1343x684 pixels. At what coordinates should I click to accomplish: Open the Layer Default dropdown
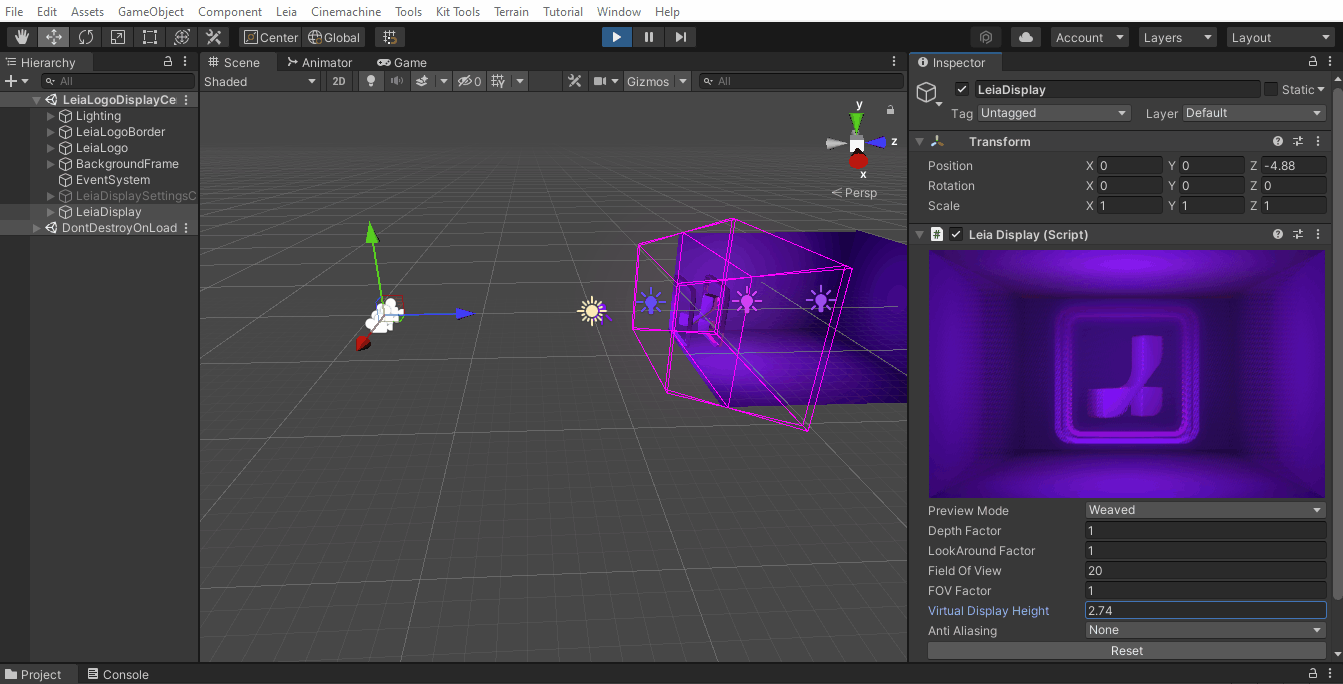[1255, 113]
